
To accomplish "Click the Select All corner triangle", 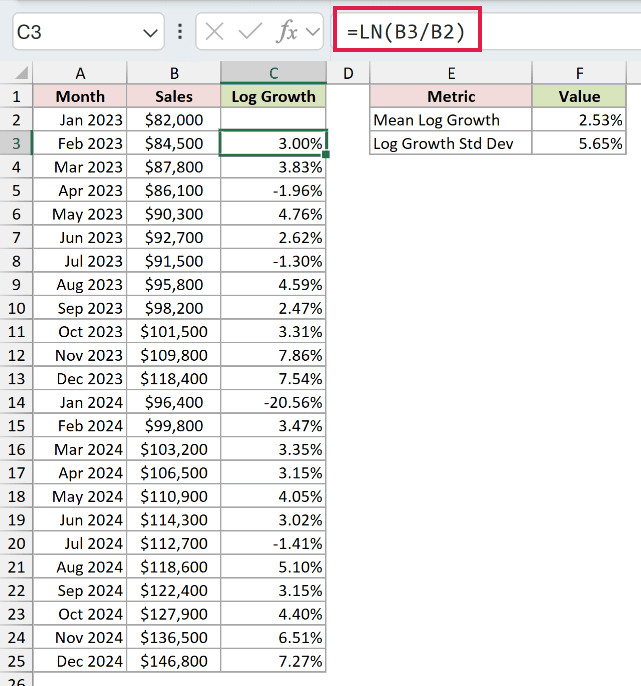I will 21,73.
